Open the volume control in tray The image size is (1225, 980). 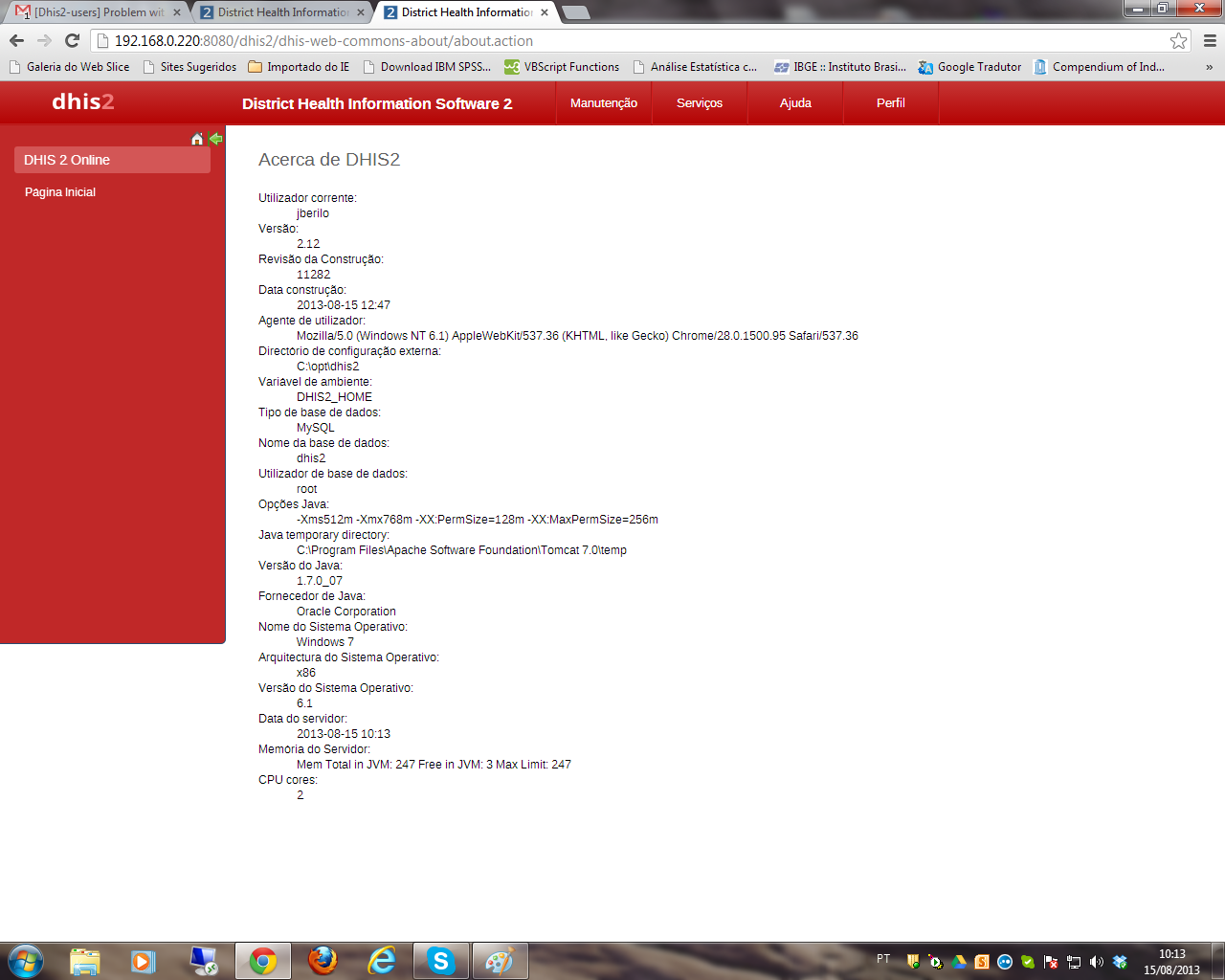coord(1097,962)
